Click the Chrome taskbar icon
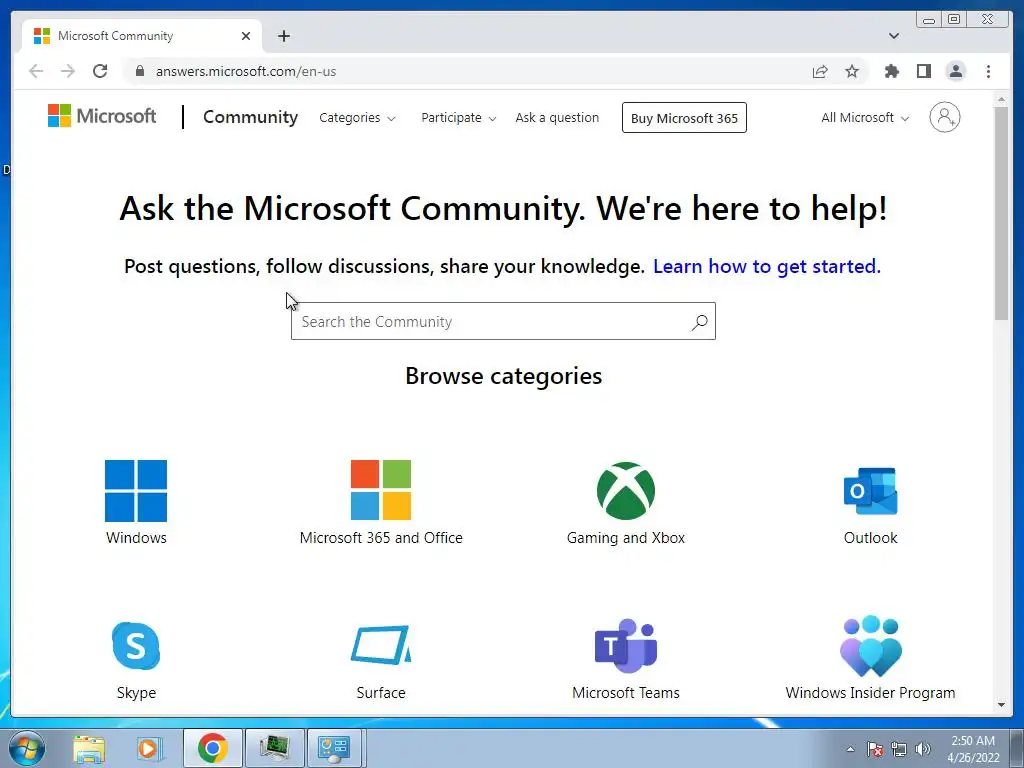 (x=212, y=748)
